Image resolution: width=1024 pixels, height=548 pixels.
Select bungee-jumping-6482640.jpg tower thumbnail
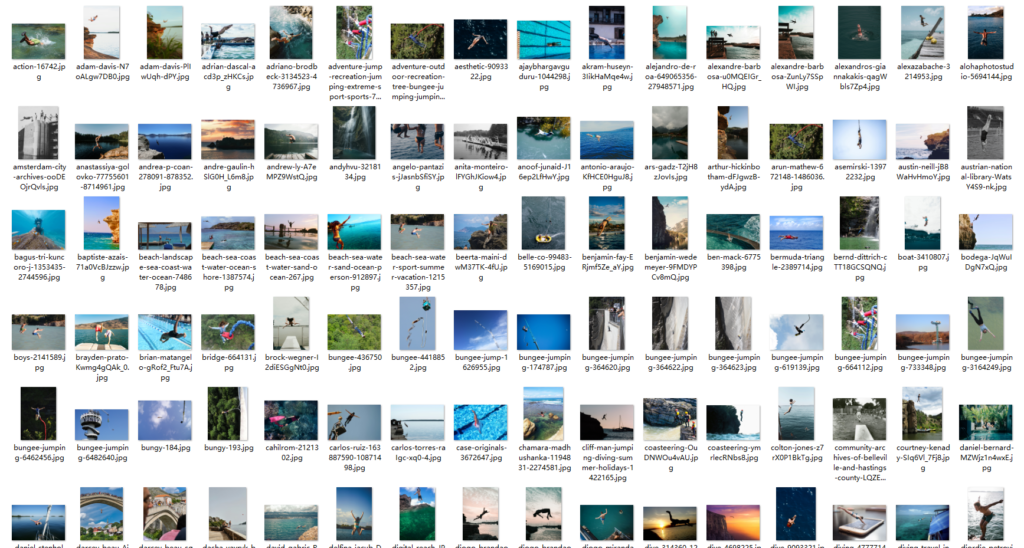point(102,425)
